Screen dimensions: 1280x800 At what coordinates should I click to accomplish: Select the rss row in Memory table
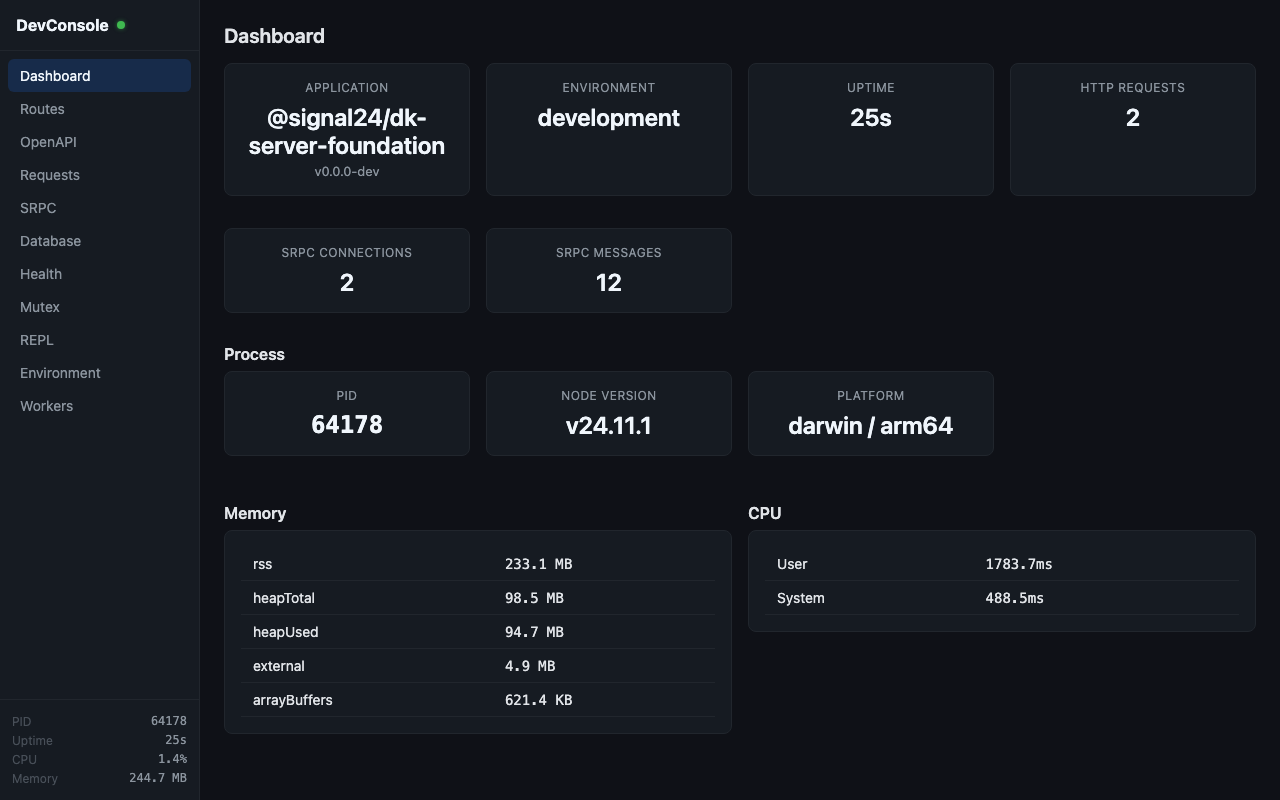point(478,564)
